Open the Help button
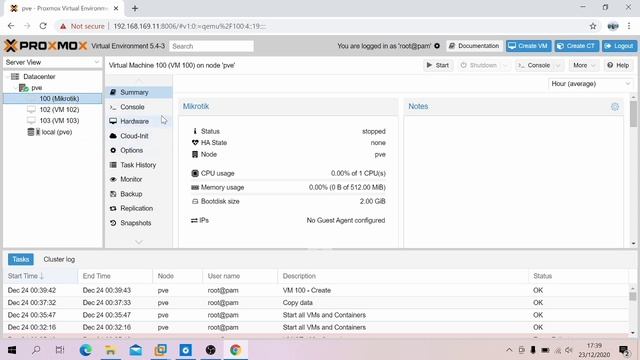640x360 pixels. (618, 65)
